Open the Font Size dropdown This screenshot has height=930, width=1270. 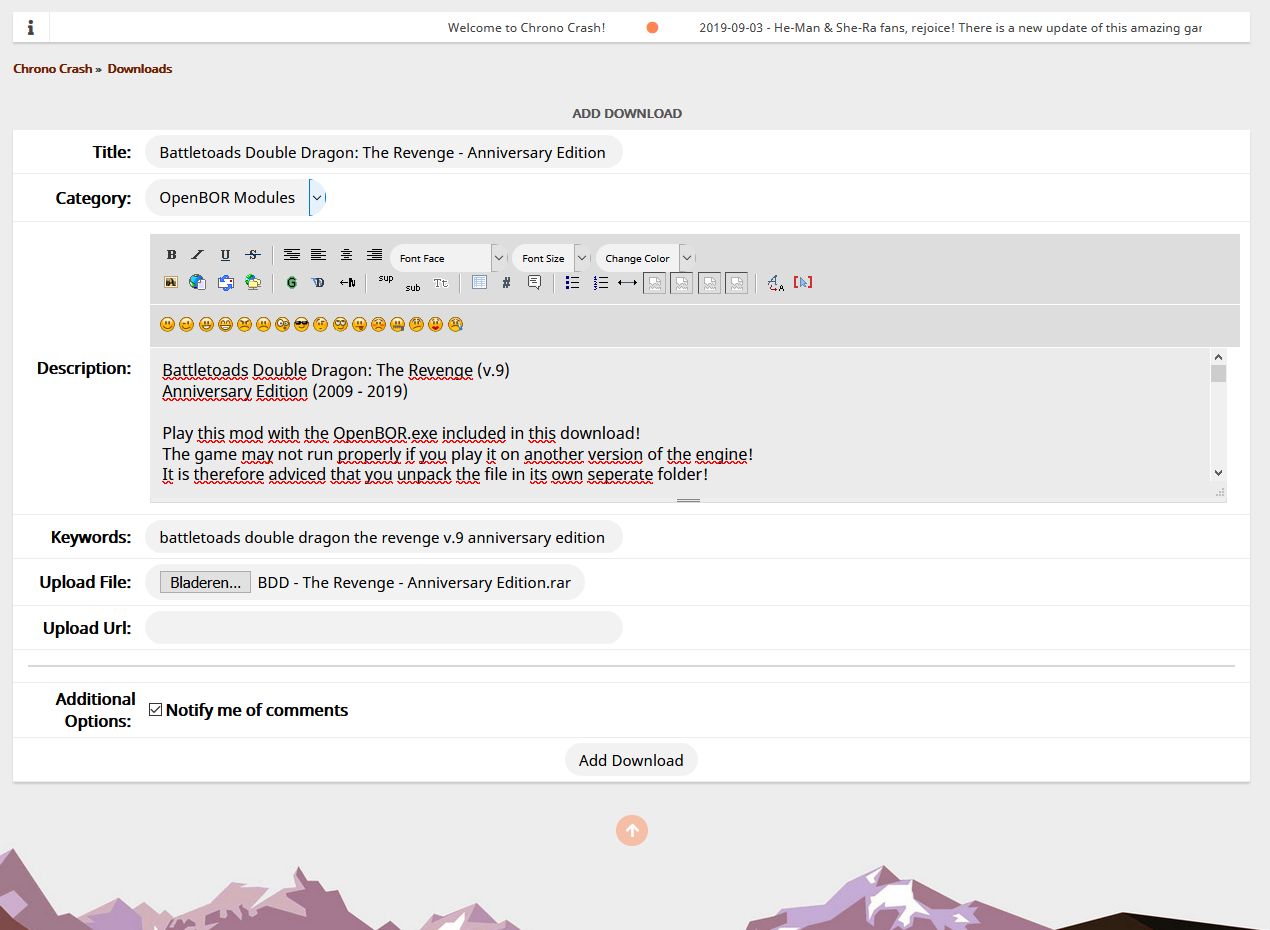(x=551, y=258)
